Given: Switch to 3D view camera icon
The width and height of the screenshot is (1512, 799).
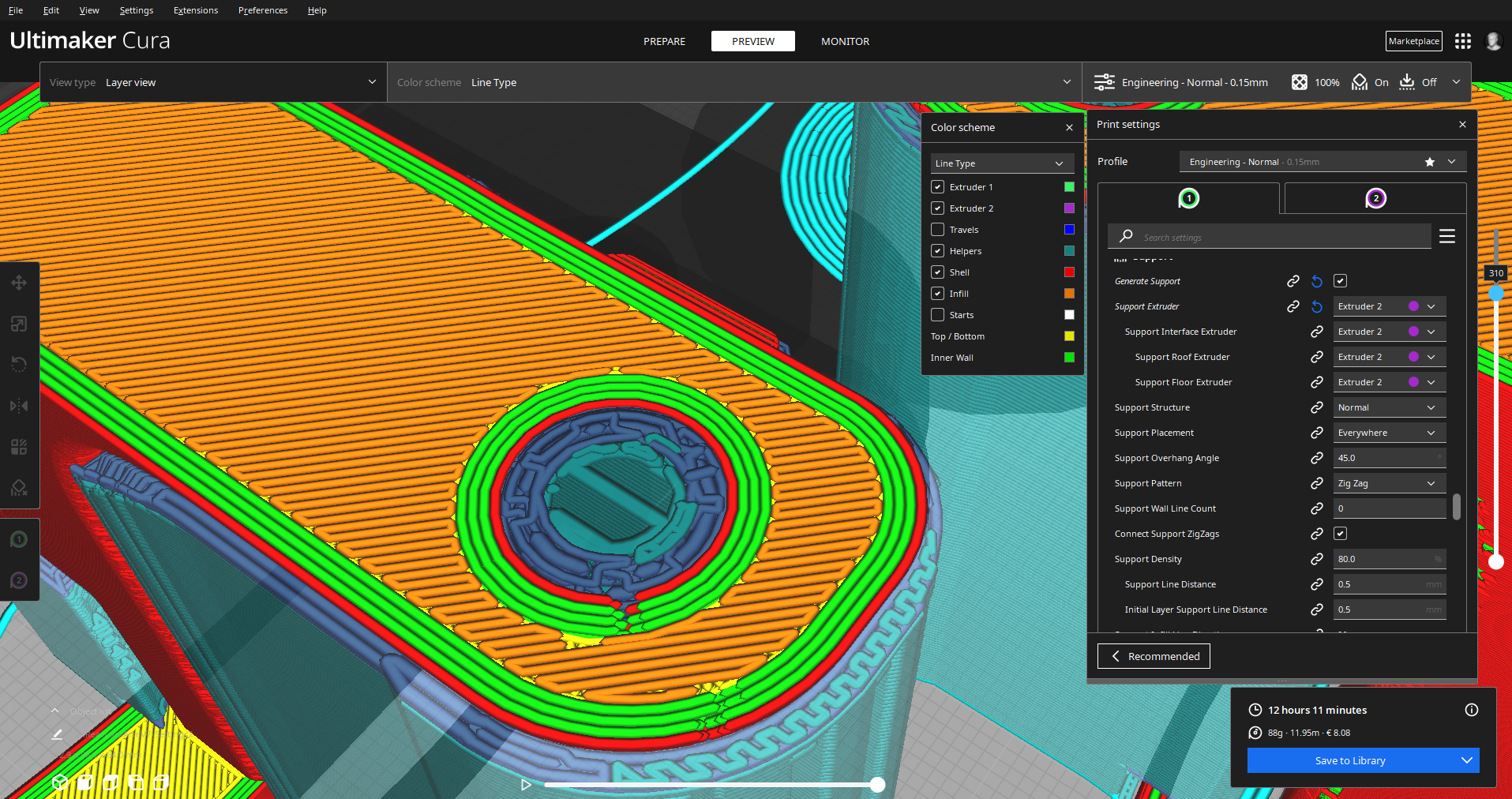Looking at the screenshot, I should click(x=60, y=782).
